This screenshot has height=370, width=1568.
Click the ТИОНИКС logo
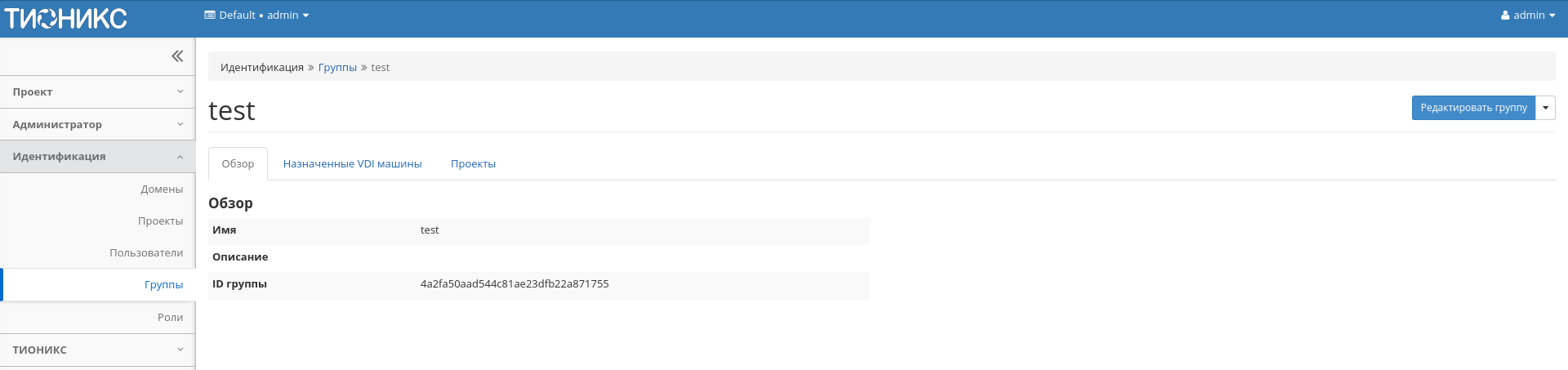tap(66, 18)
